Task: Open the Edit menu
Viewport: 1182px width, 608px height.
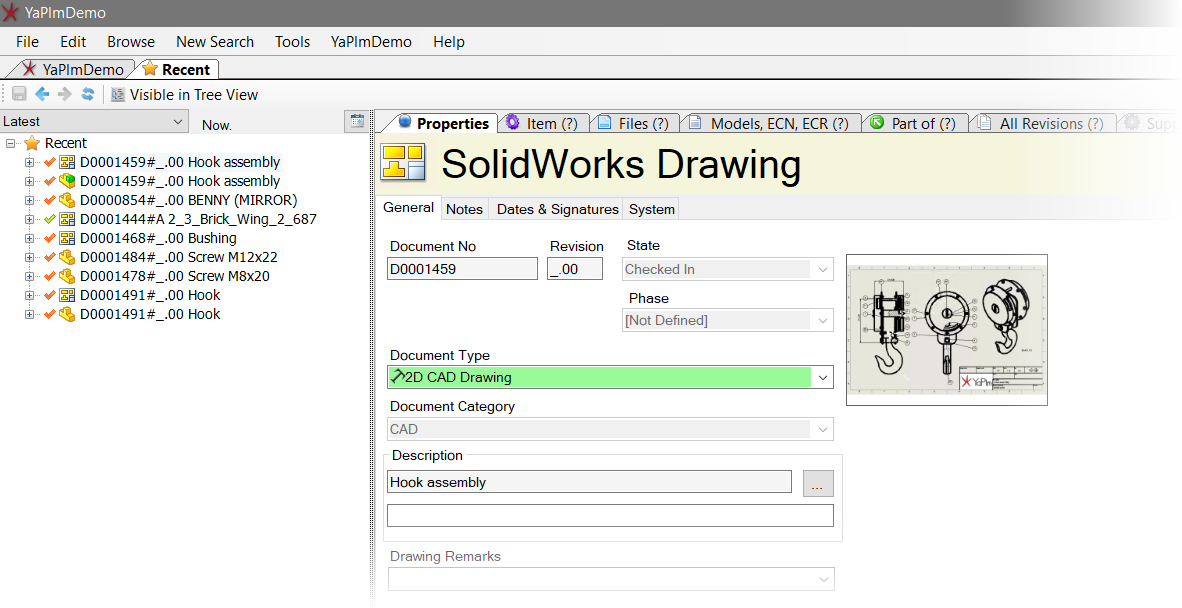Action: click(x=73, y=41)
